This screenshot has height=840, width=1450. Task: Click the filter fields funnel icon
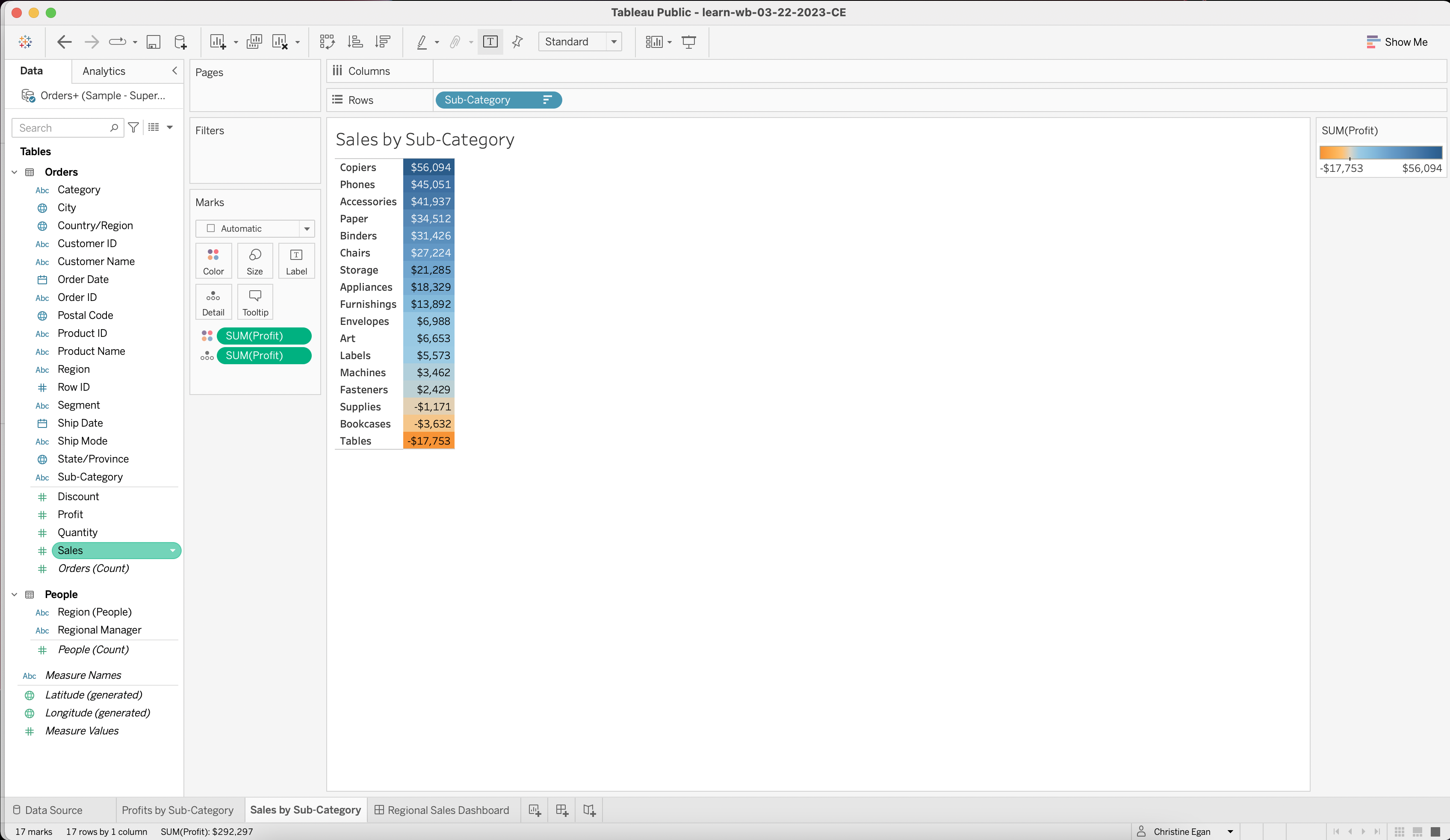[133, 127]
